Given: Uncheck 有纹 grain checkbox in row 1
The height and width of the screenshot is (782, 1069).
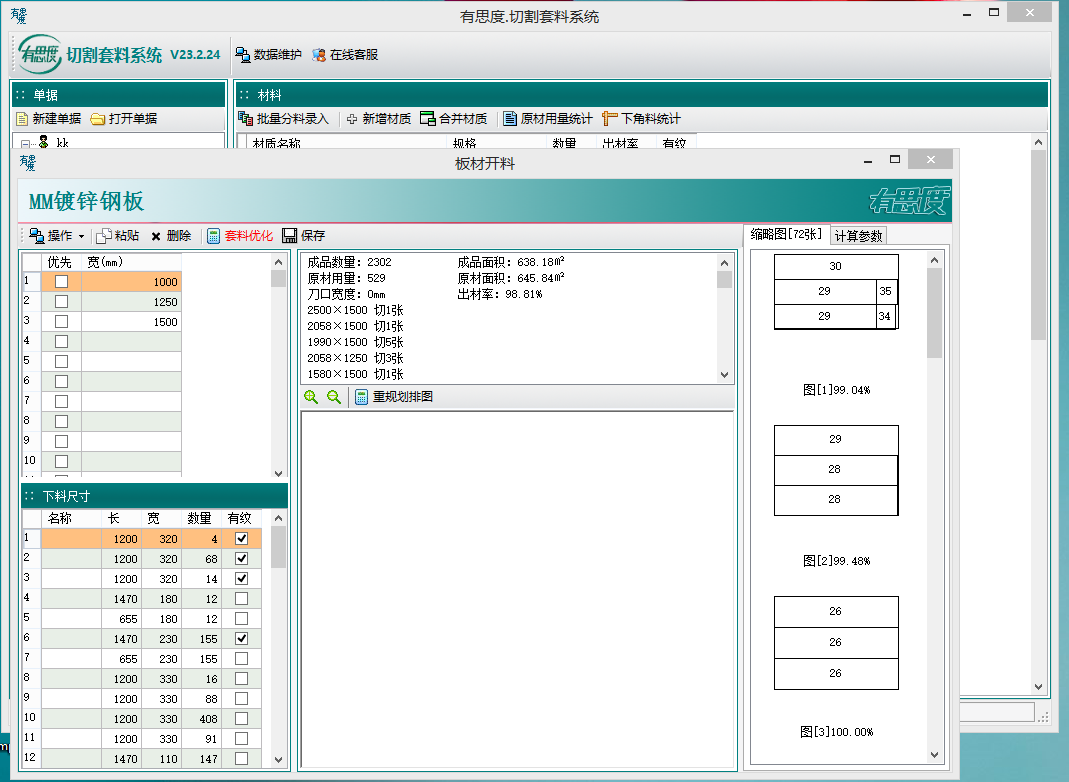Looking at the screenshot, I should pos(241,539).
